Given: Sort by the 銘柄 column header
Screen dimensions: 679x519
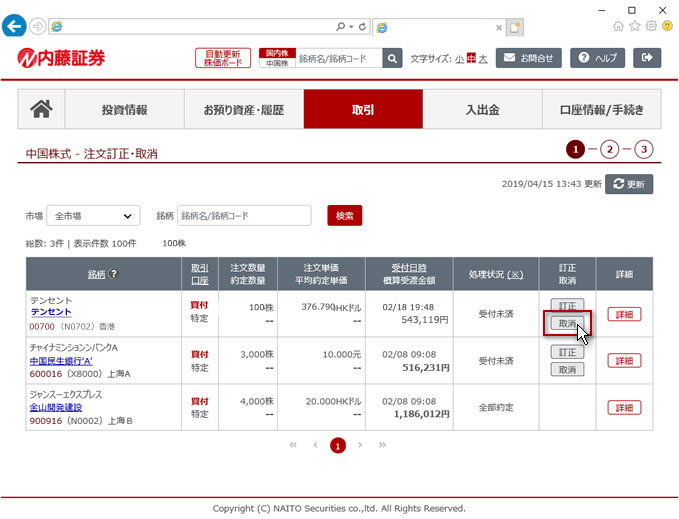Looking at the screenshot, I should coord(96,274).
